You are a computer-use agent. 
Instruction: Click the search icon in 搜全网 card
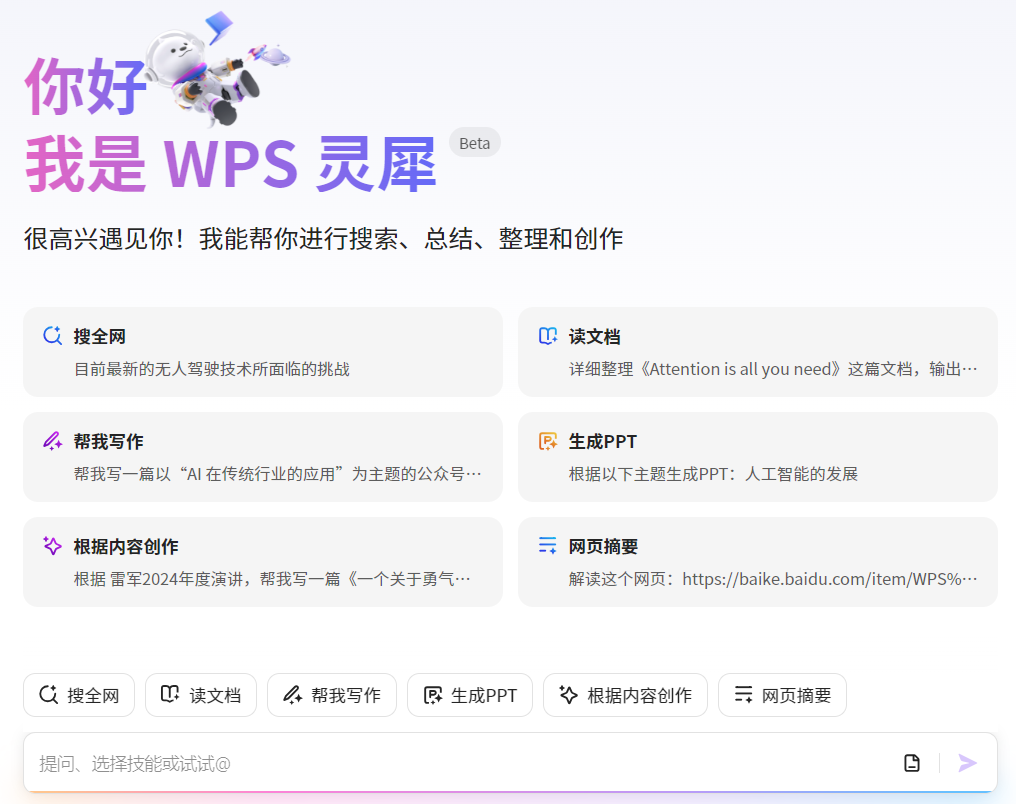click(53, 336)
